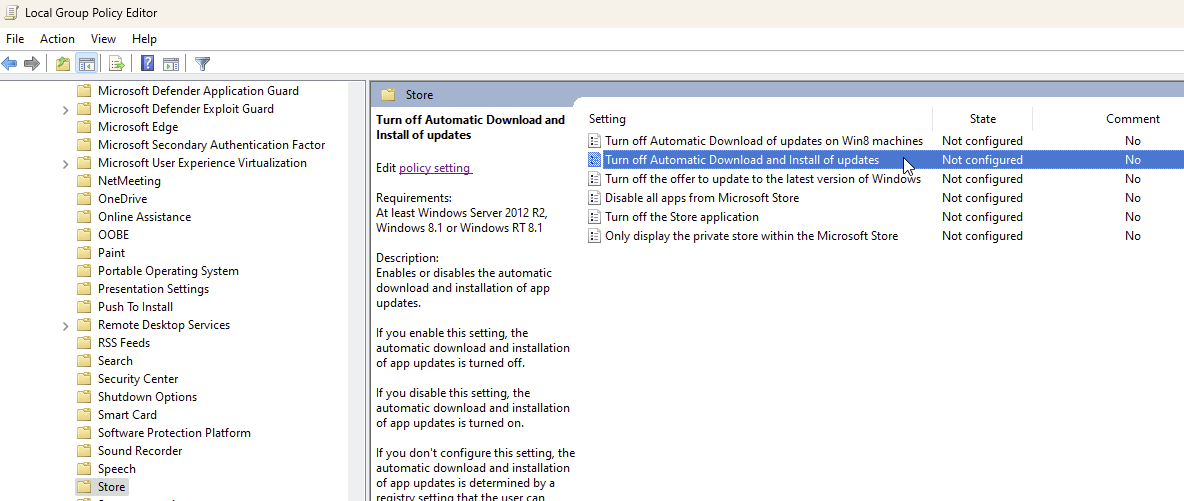This screenshot has width=1184, height=501.
Task: Click the 'policy setting' edit link
Action: point(434,168)
